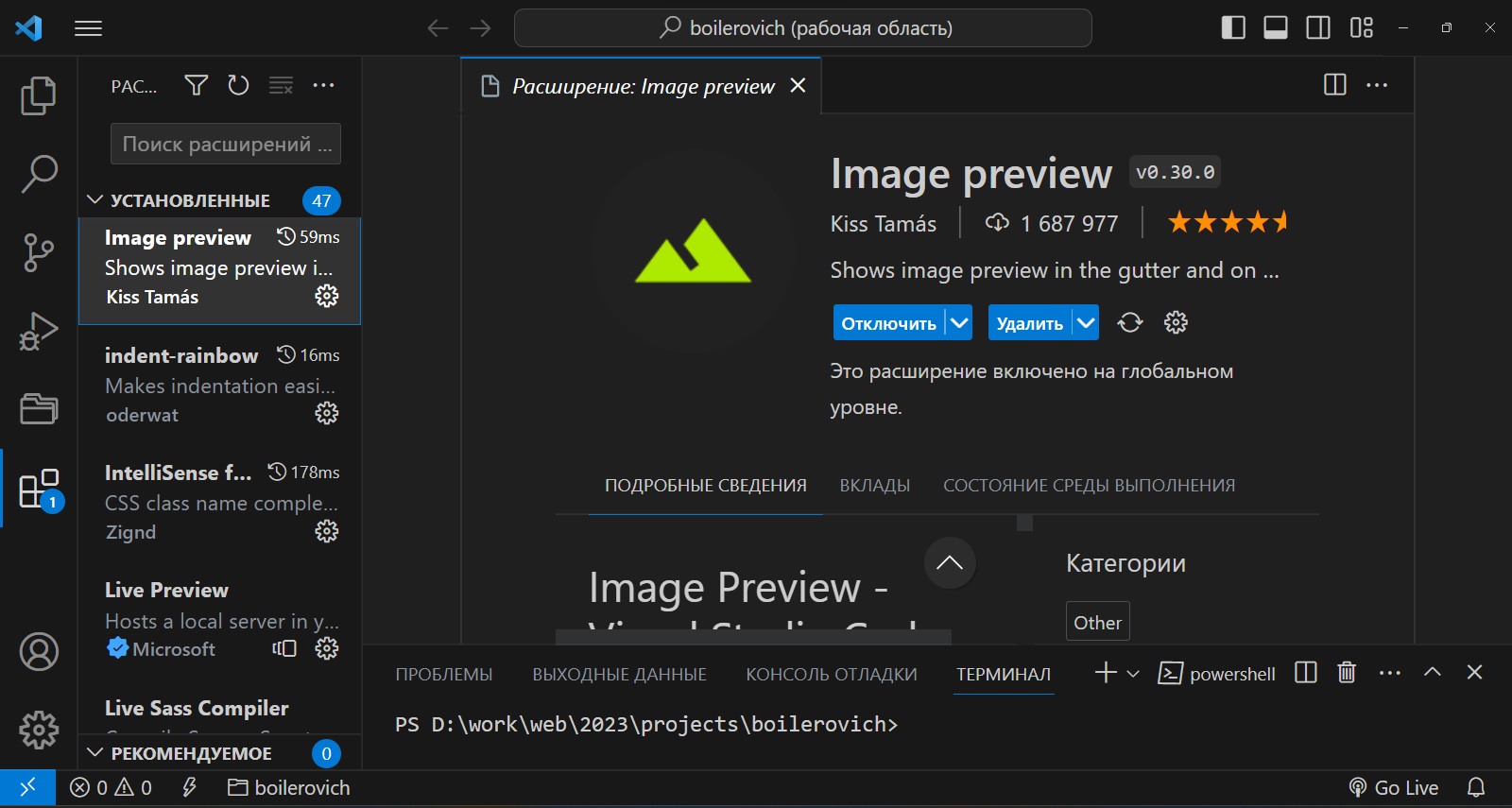Click the Удалить button
The width and height of the screenshot is (1512, 808).
(1030, 323)
